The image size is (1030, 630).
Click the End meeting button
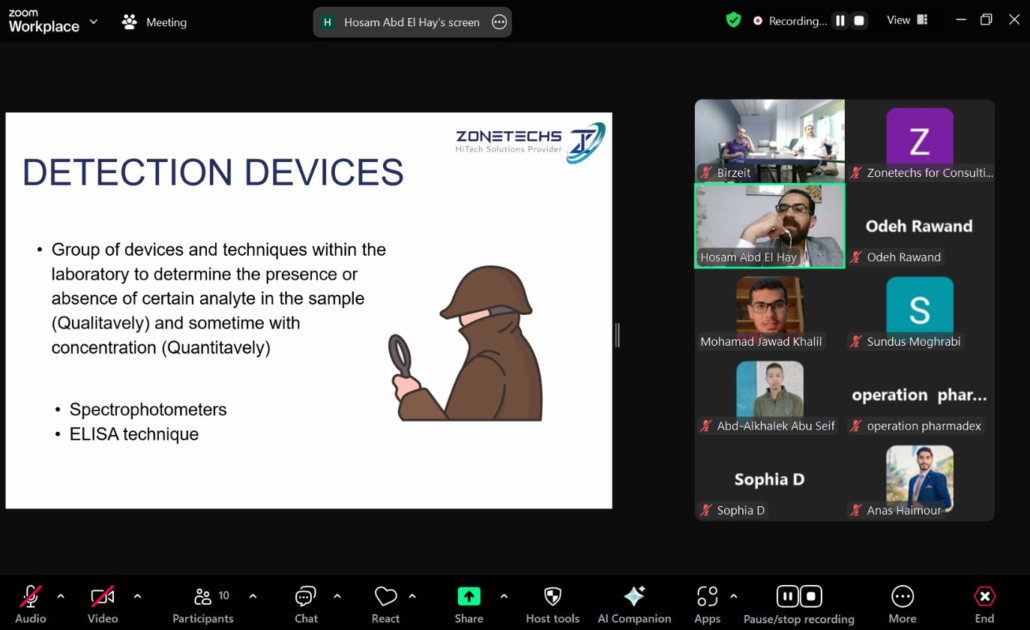(x=984, y=604)
